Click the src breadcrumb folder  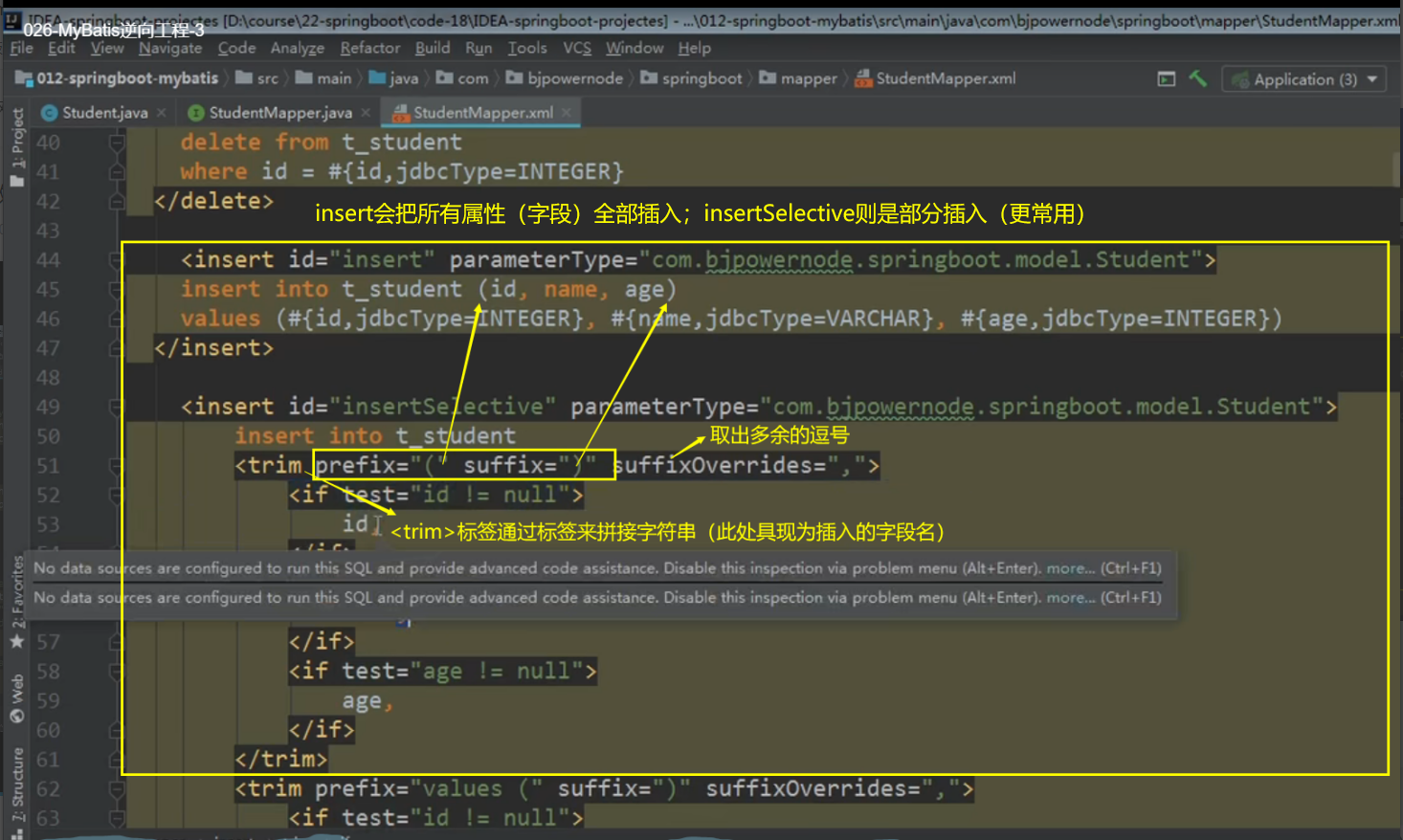pyautogui.click(x=257, y=78)
